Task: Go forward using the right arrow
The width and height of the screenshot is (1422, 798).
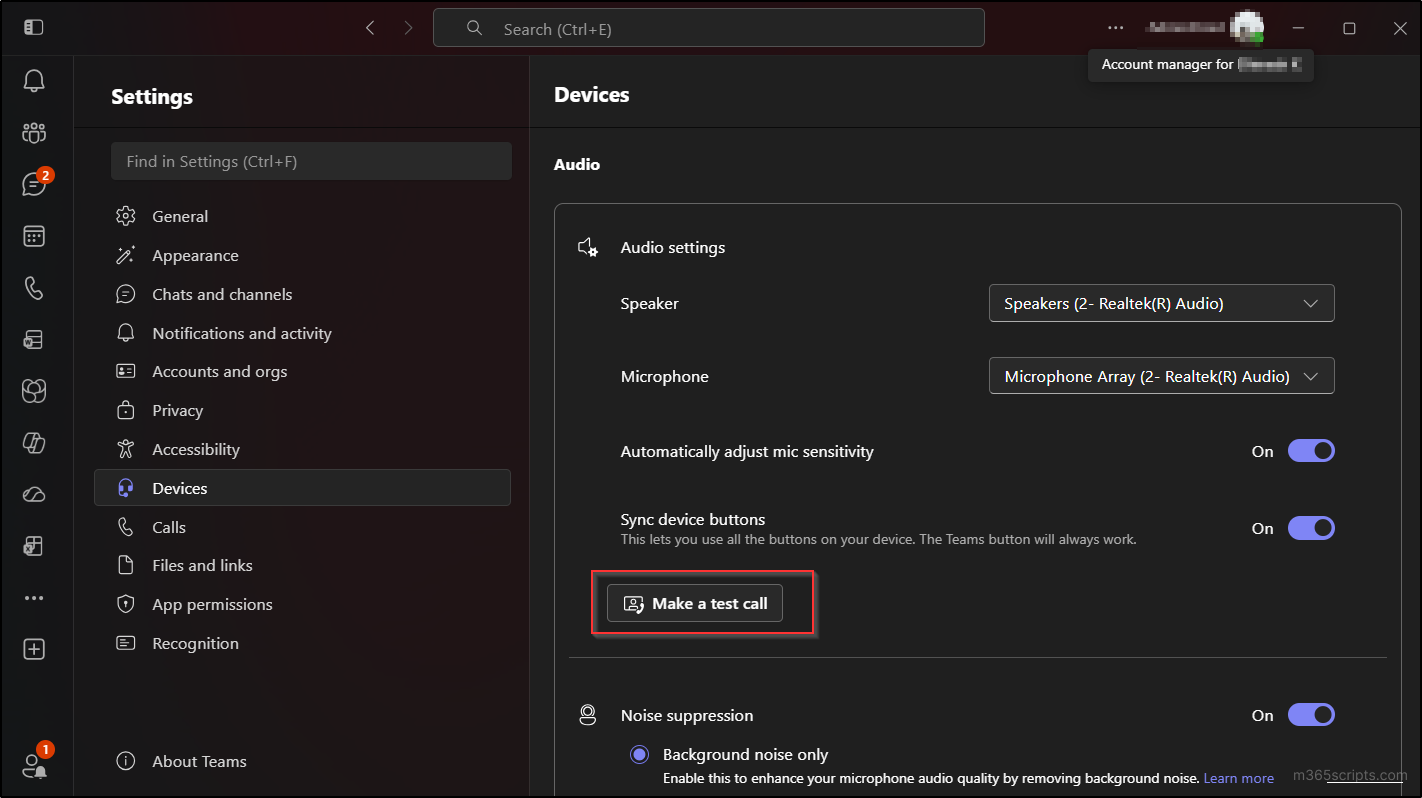Action: 408,28
